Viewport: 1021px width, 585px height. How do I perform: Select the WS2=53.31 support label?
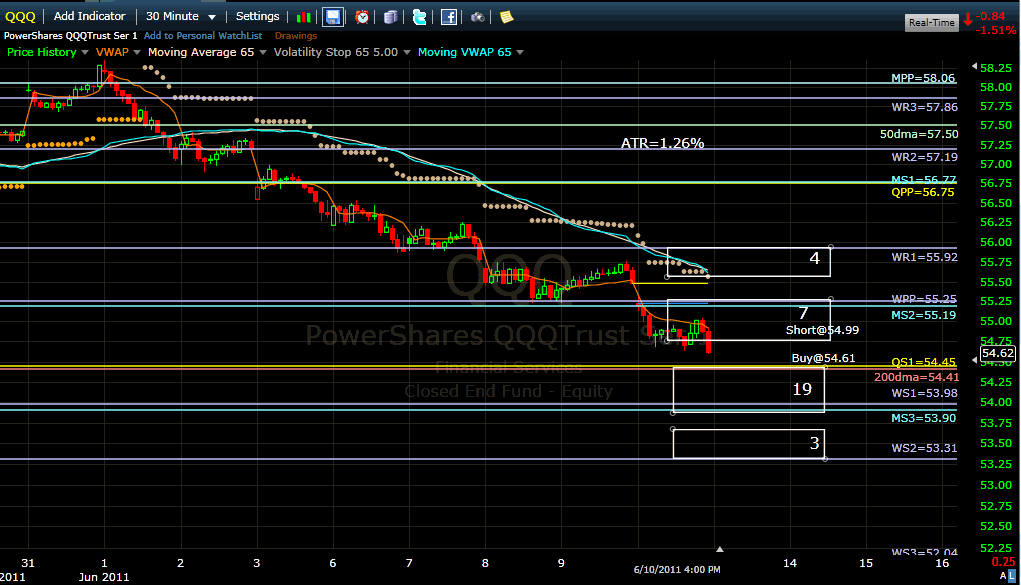[x=925, y=448]
